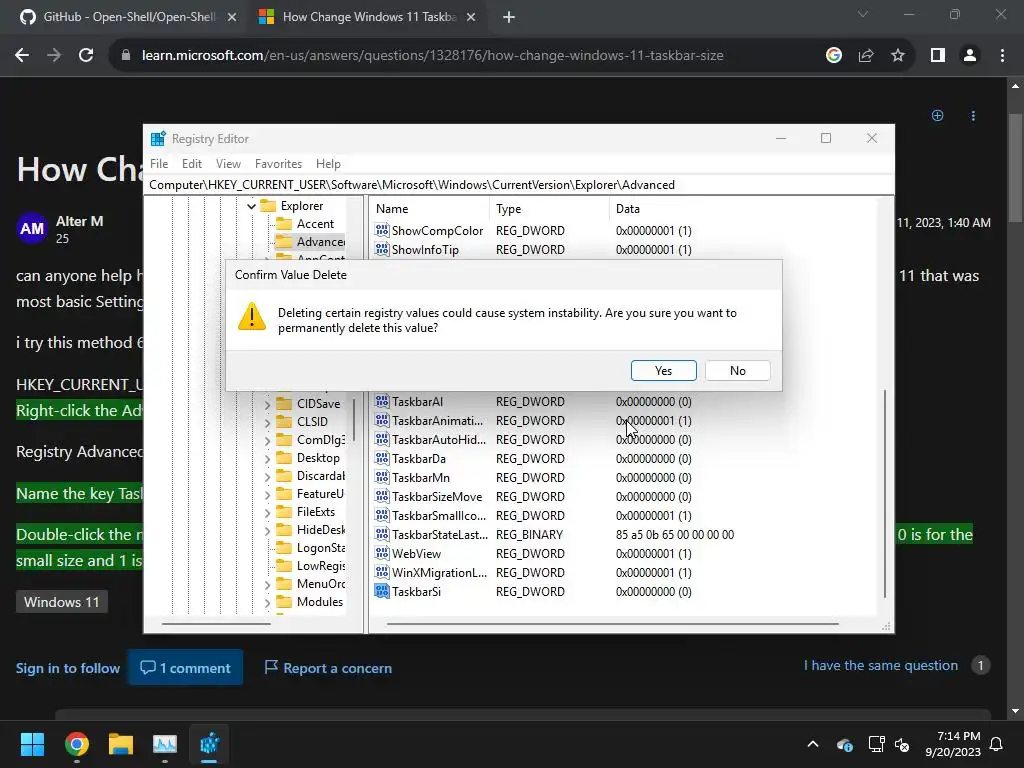Open Chrome side panel icon
The width and height of the screenshot is (1024, 768).
pyautogui.click(x=938, y=56)
